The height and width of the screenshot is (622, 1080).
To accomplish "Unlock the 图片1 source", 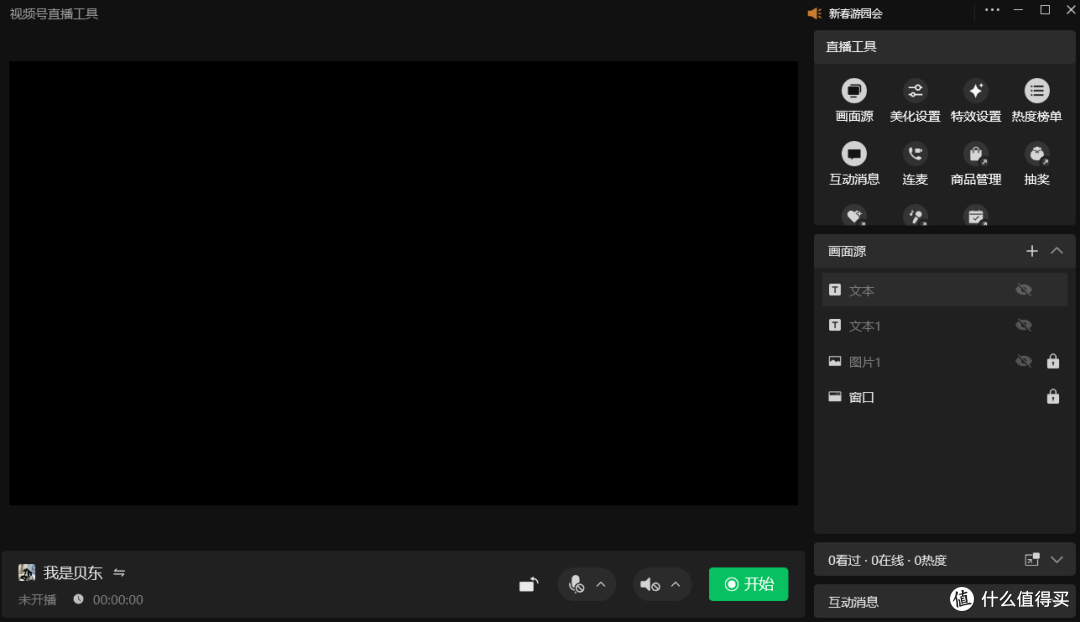I will [x=1052, y=361].
